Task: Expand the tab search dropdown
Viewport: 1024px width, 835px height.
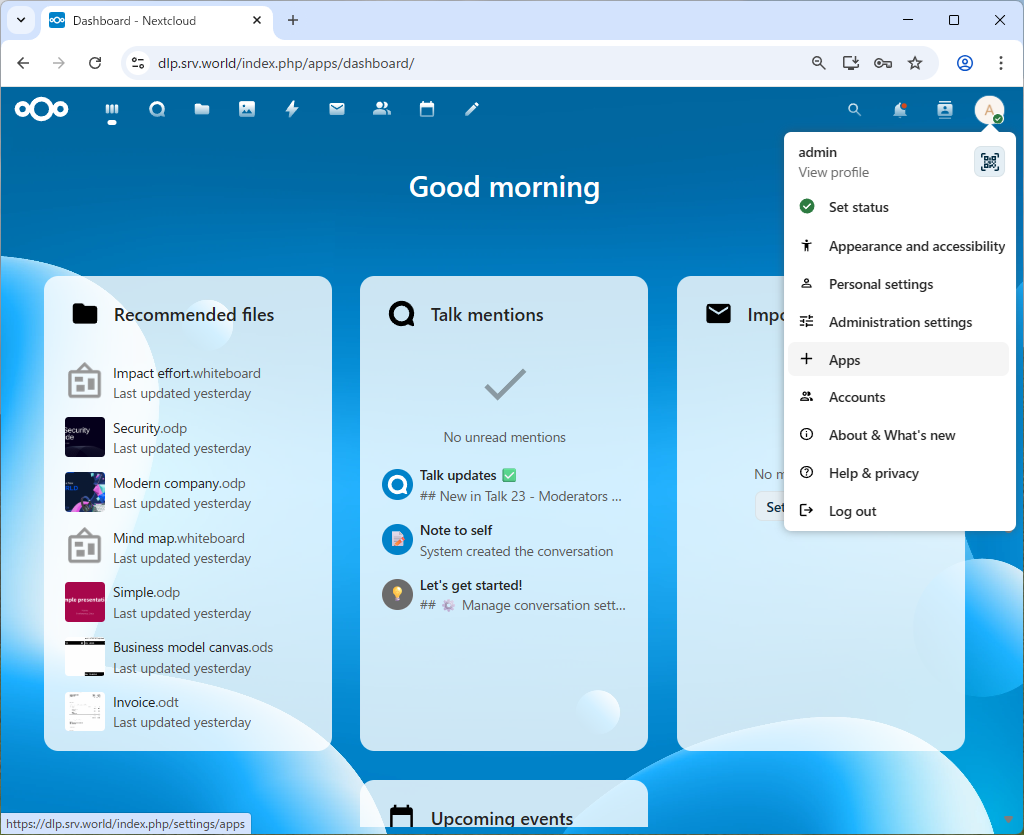Action: pyautogui.click(x=21, y=20)
